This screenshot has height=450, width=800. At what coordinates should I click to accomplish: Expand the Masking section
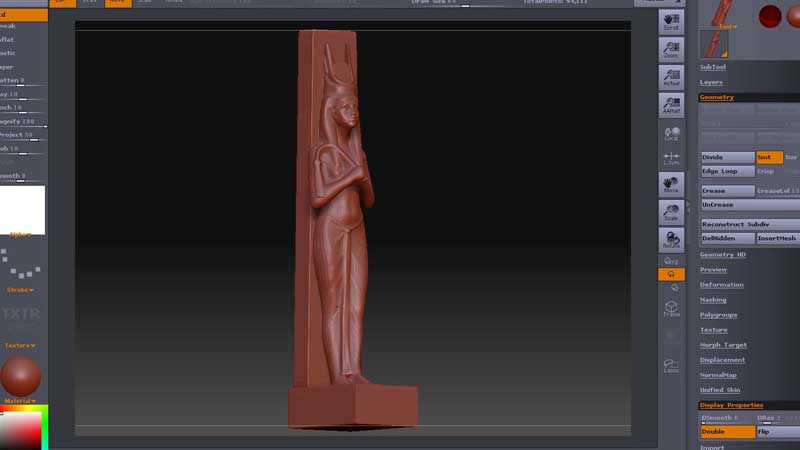(x=713, y=299)
